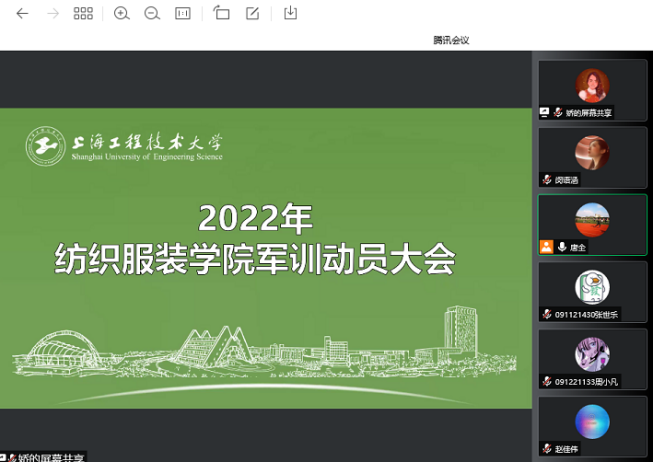Zoom out with the magnifier minus icon
Screen dimensions: 653x462
pos(152,14)
